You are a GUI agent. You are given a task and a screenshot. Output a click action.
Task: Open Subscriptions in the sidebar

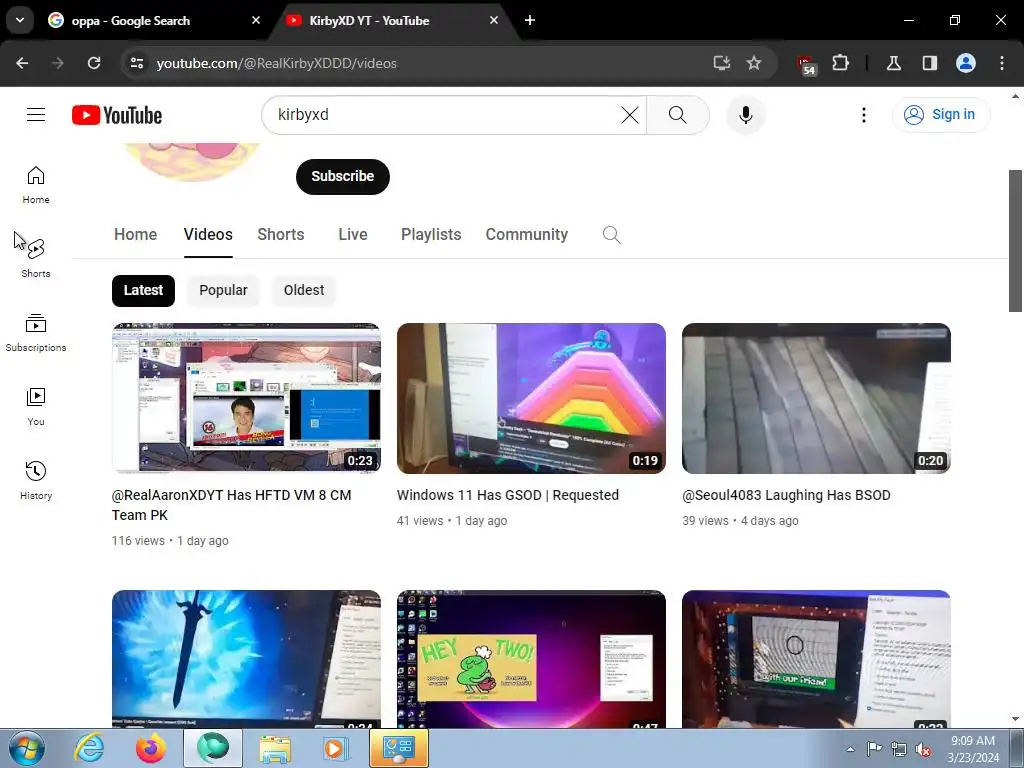click(36, 332)
